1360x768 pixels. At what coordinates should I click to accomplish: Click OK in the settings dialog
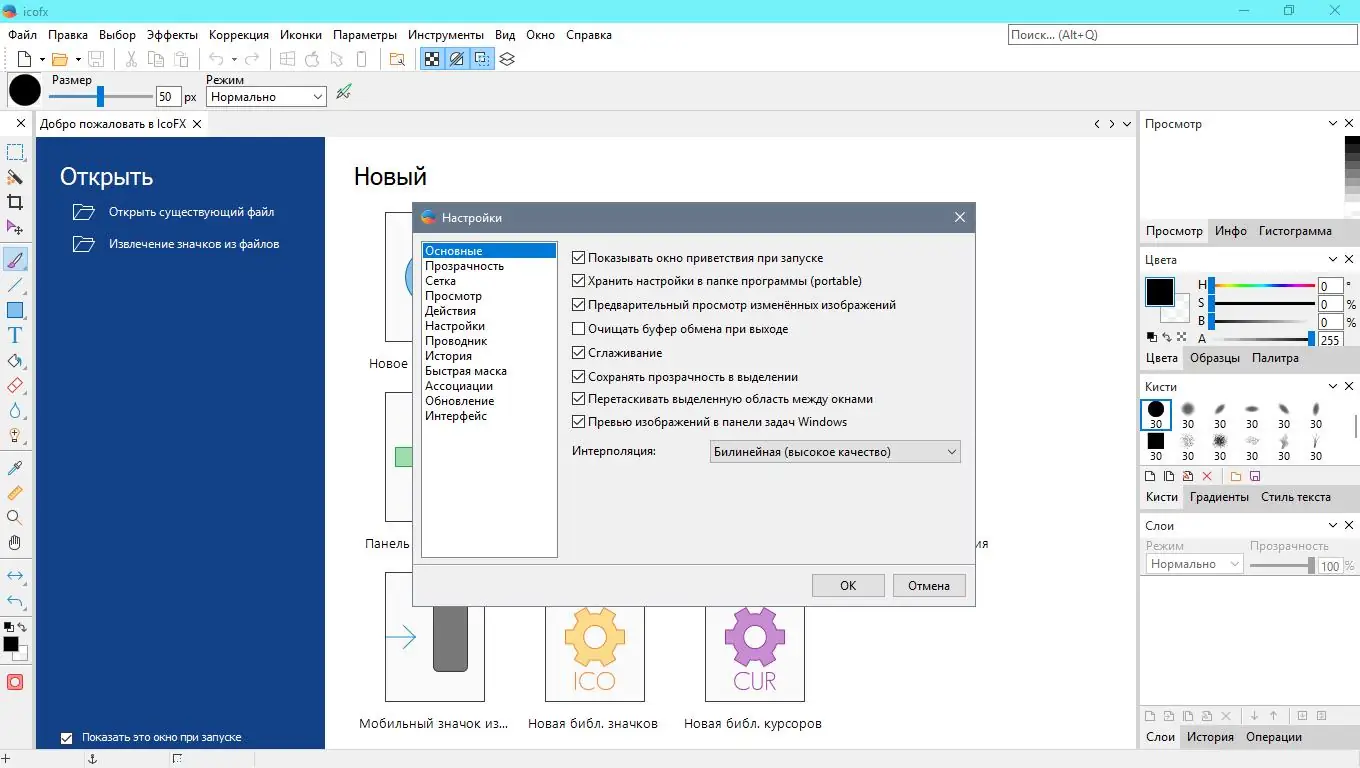click(847, 585)
